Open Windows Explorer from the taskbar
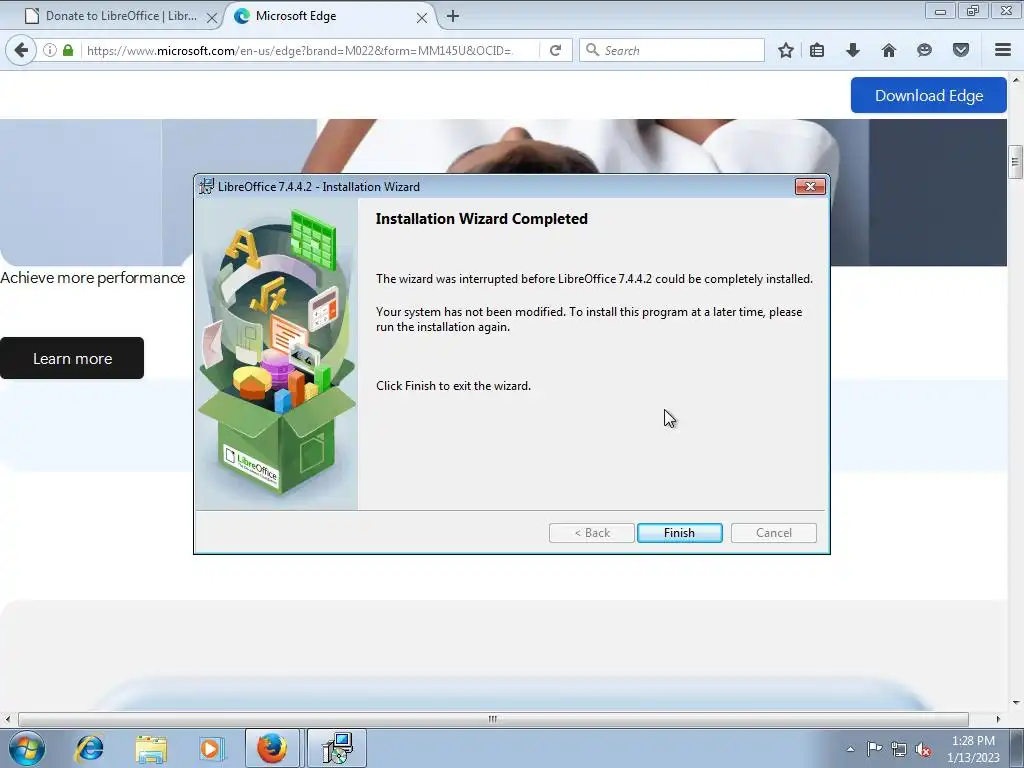This screenshot has height=768, width=1024. point(151,748)
